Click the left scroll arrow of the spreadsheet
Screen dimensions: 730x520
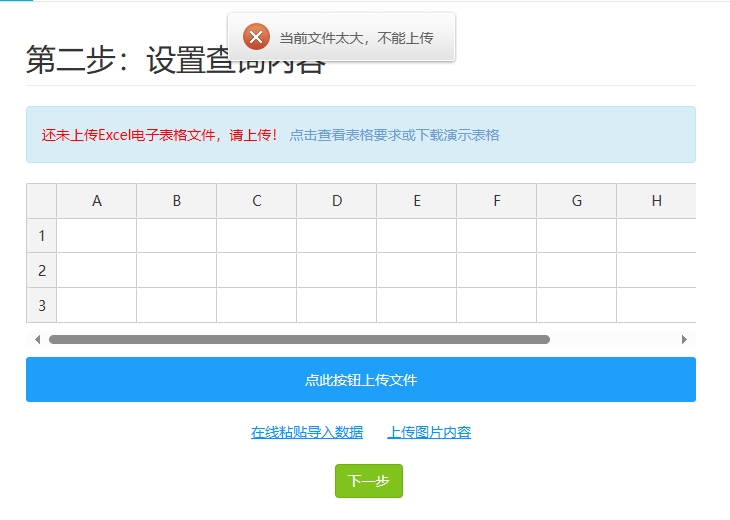[x=37, y=339]
